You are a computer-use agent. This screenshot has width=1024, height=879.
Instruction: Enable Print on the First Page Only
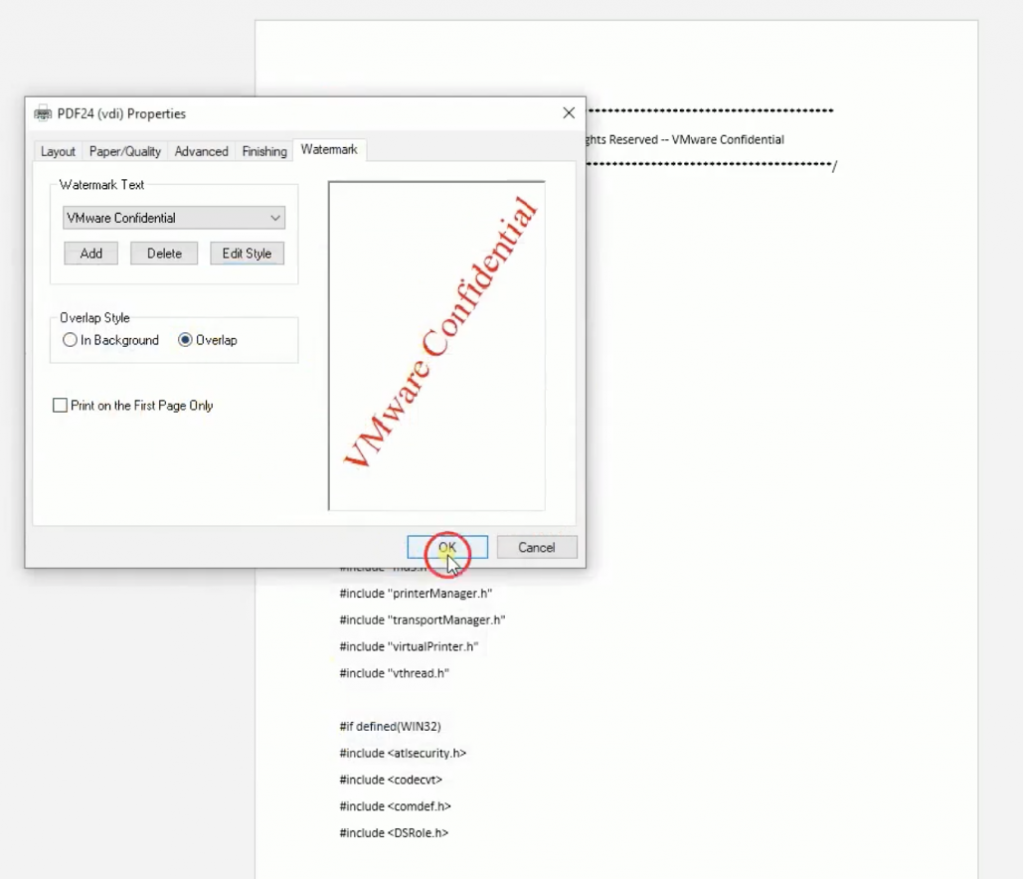[133, 406]
